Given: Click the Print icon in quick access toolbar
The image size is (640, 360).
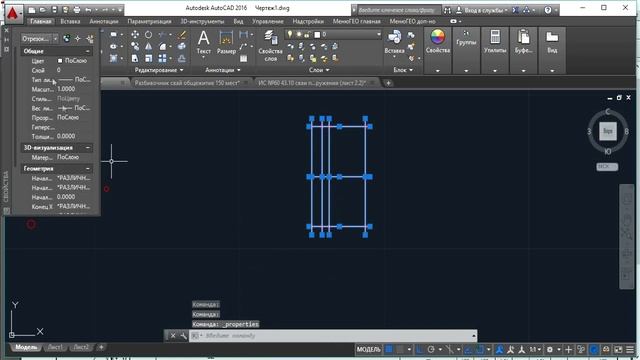Looking at the screenshot, I should tap(76, 9).
